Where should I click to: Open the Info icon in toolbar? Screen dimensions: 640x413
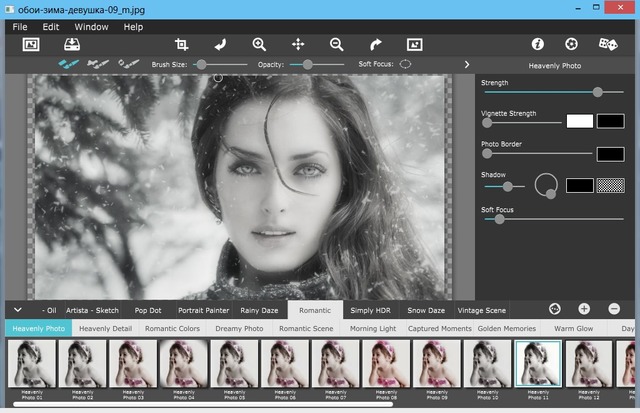coord(537,45)
